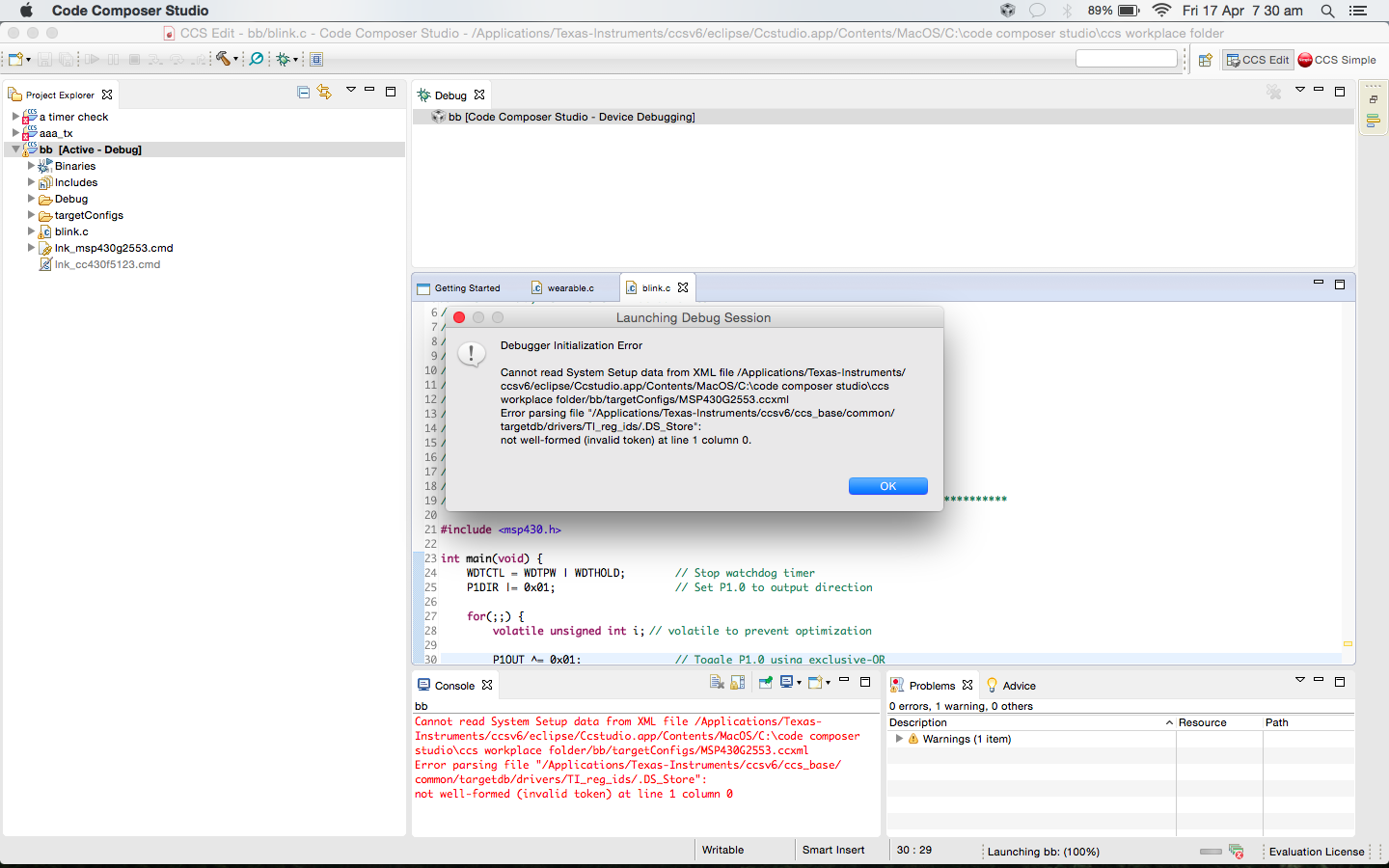Click the Wi-Fi menu bar icon
The height and width of the screenshot is (868, 1389).
[x=1162, y=11]
